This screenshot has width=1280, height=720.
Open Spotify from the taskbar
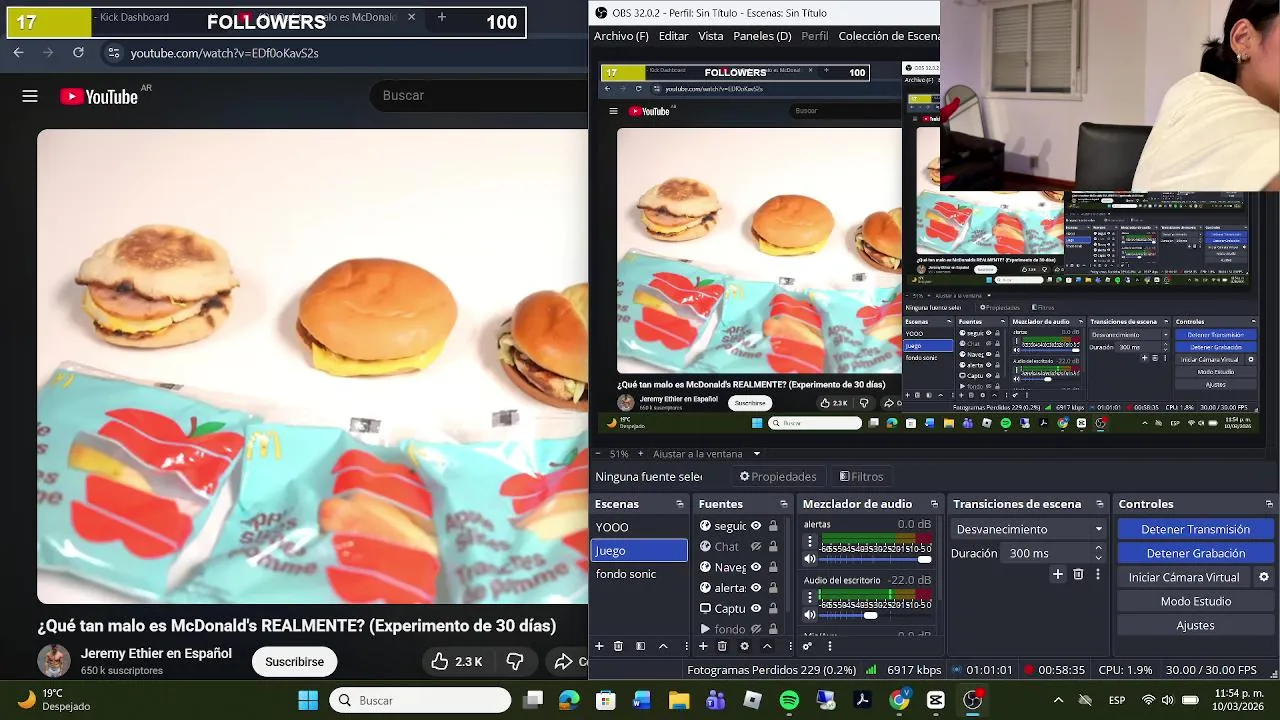(789, 700)
